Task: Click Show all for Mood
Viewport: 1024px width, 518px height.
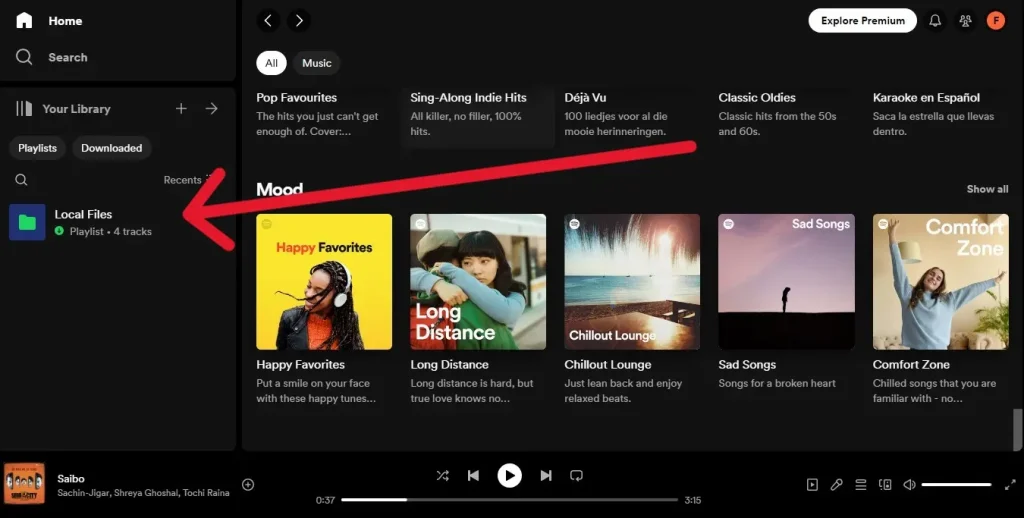Action: point(987,189)
